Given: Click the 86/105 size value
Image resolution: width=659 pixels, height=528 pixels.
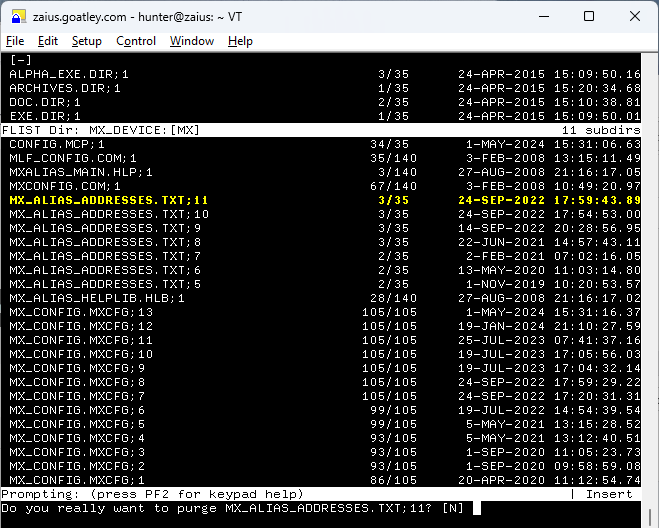Looking at the screenshot, I should (393, 480).
